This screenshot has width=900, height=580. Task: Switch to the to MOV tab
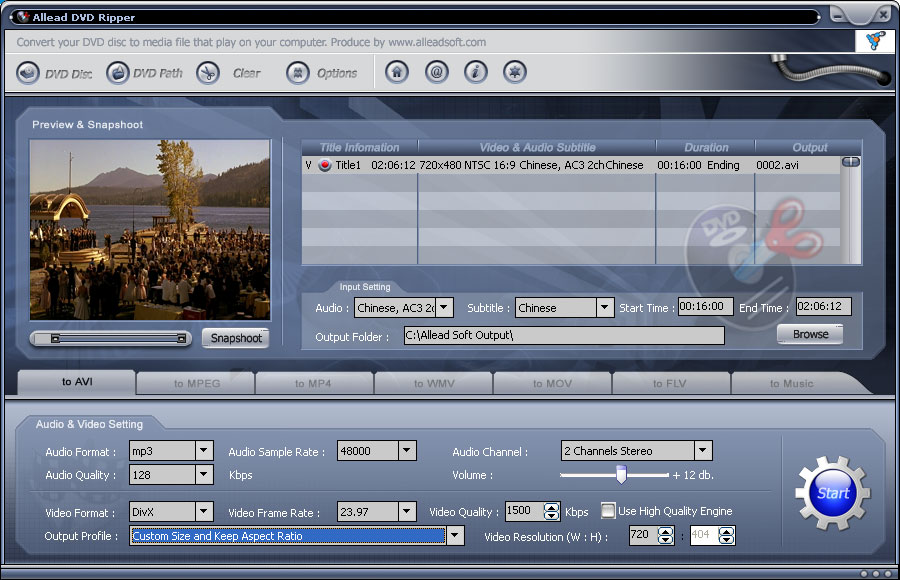[552, 383]
